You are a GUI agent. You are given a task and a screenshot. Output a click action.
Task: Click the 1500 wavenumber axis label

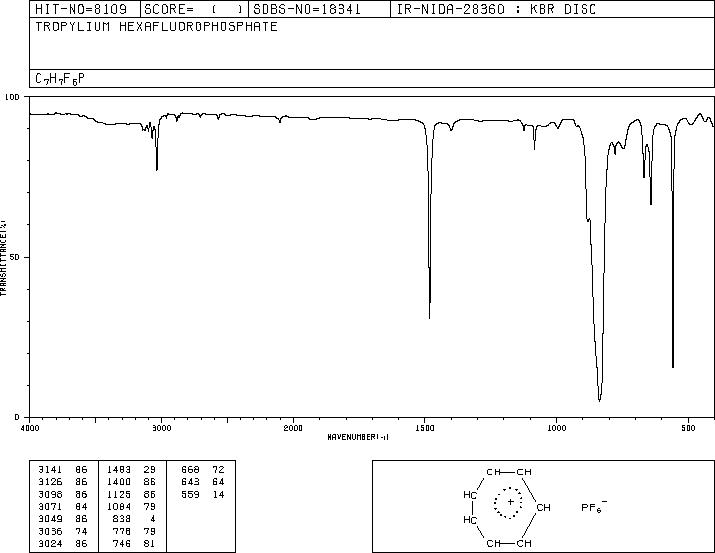pos(425,428)
